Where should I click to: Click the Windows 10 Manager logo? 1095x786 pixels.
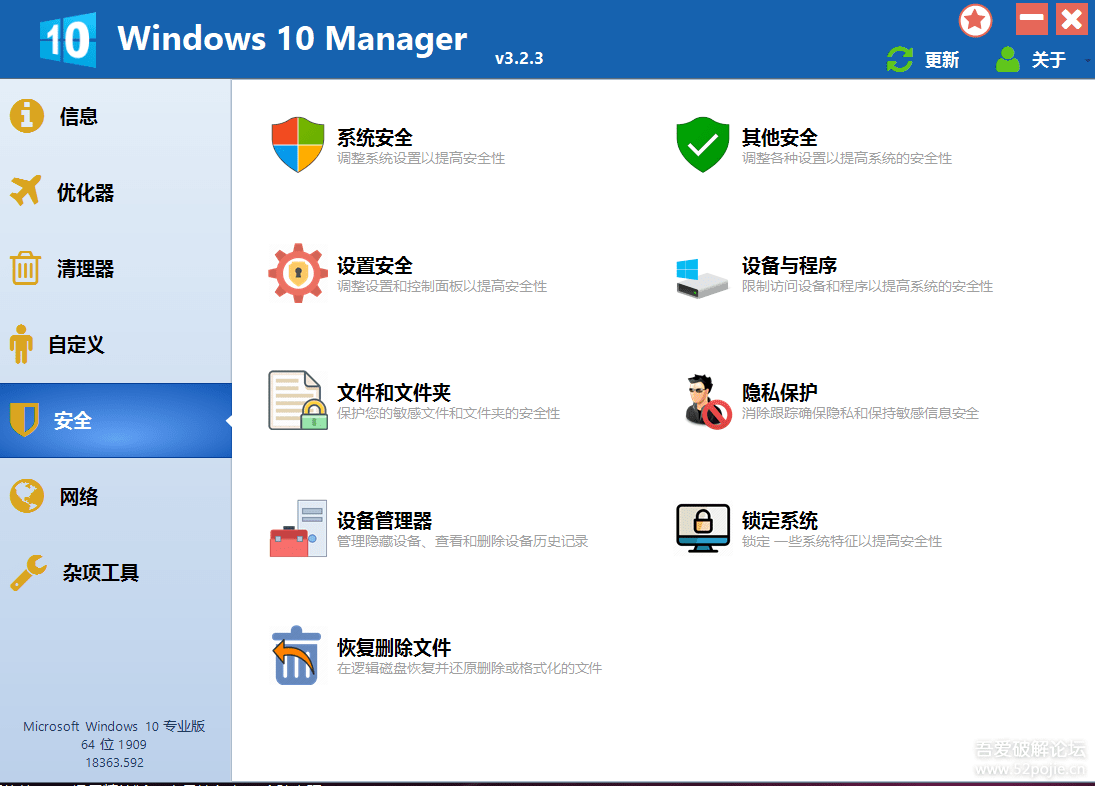pyautogui.click(x=68, y=40)
